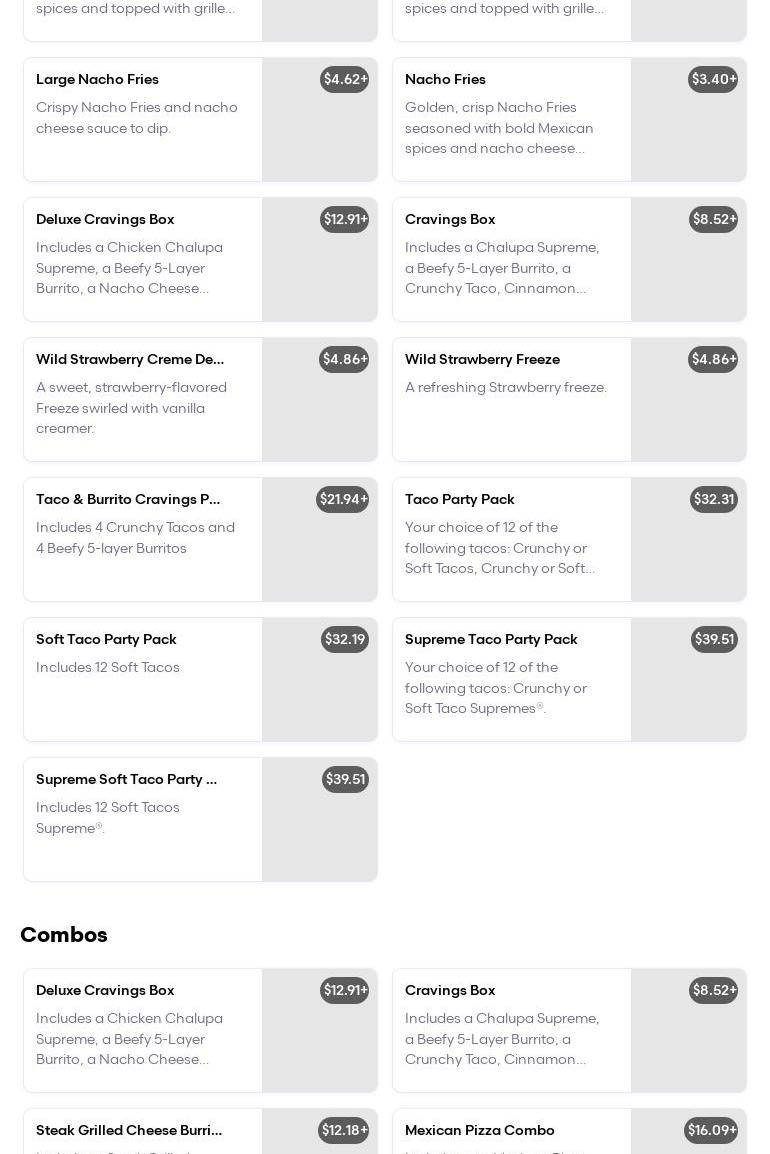This screenshot has height=1154, width=770.
Task: Choose the Wild Strawberry Creme item title
Action: click(130, 359)
